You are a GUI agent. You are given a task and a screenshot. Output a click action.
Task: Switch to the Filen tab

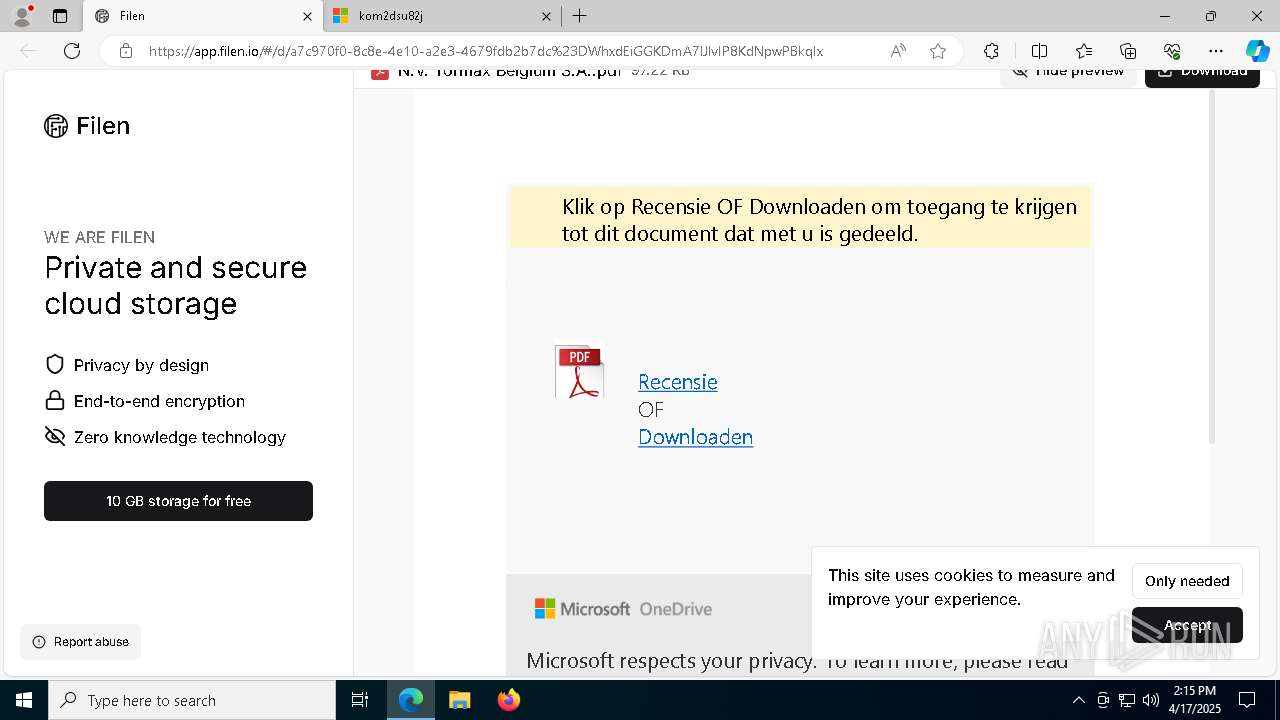pyautogui.click(x=203, y=16)
